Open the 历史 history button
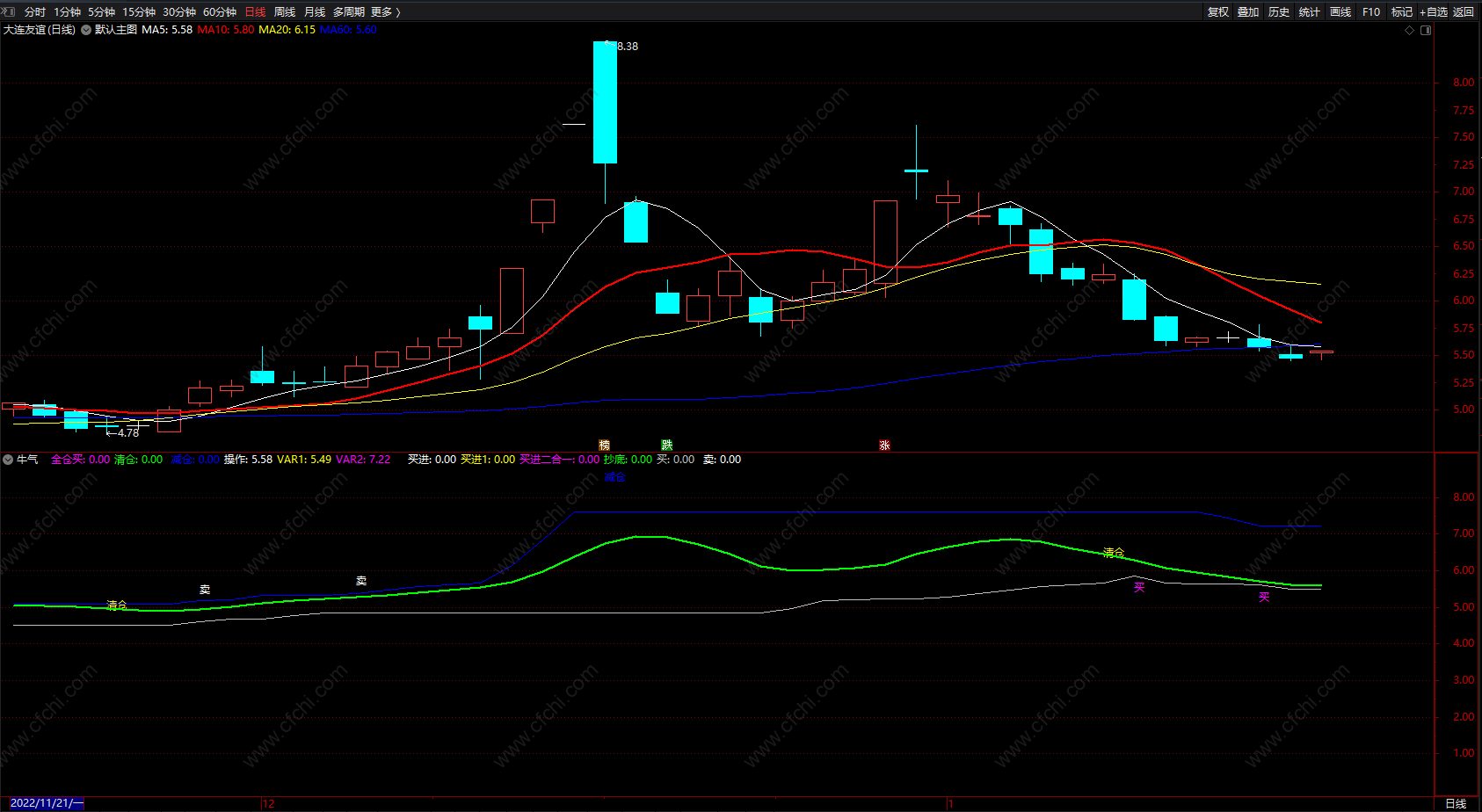The image size is (1482, 812). [x=1279, y=12]
